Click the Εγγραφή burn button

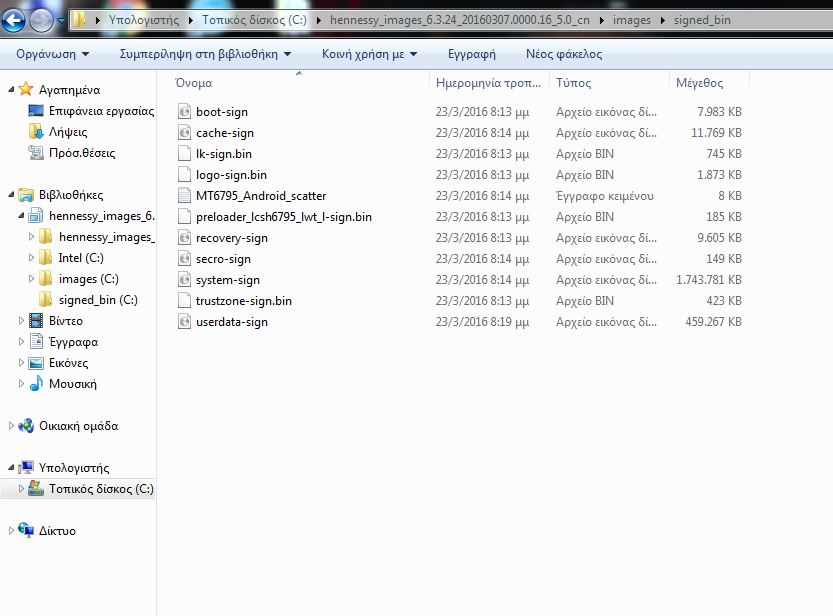[472, 54]
